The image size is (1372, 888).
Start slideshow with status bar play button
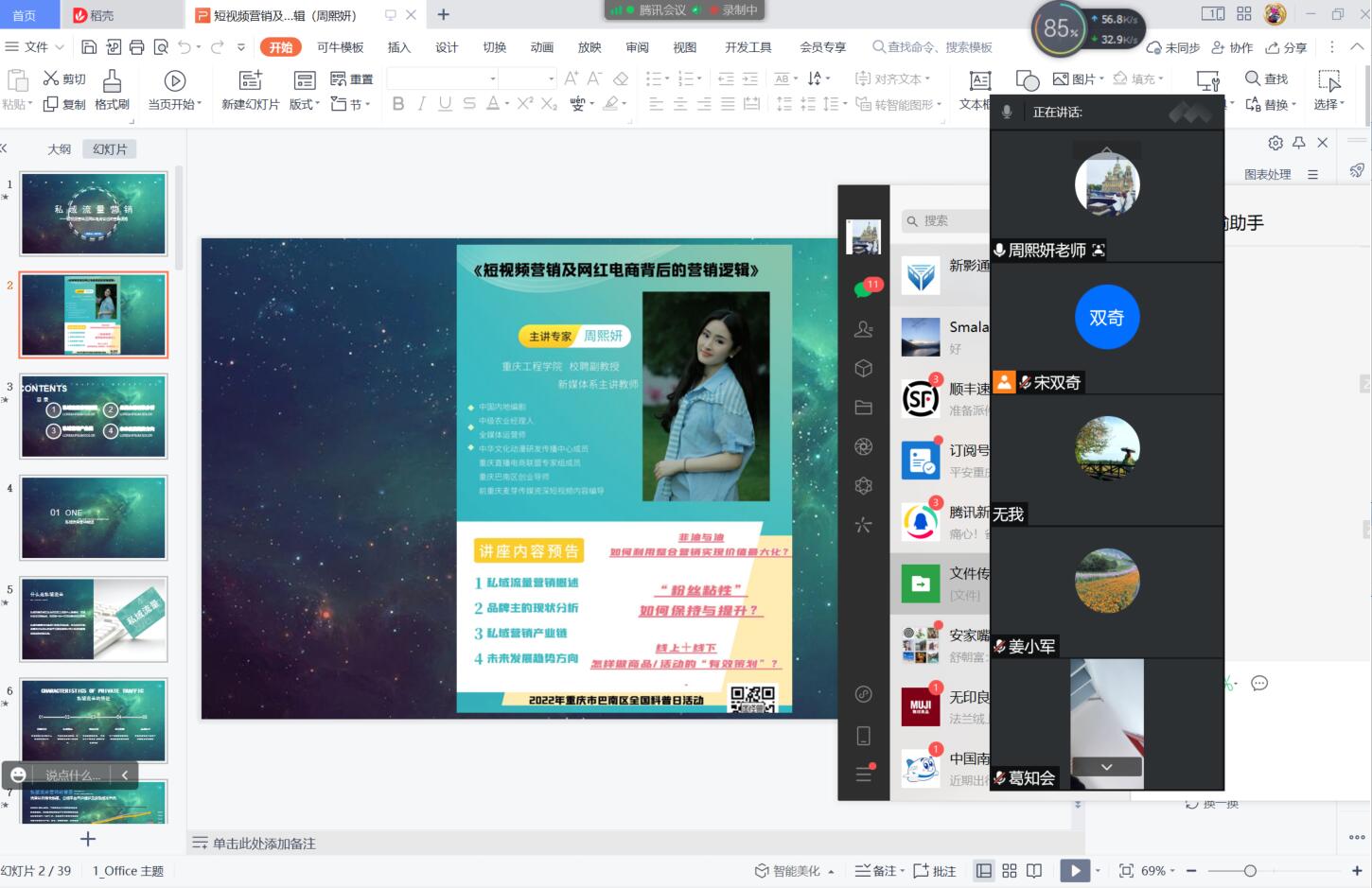pos(1074,871)
